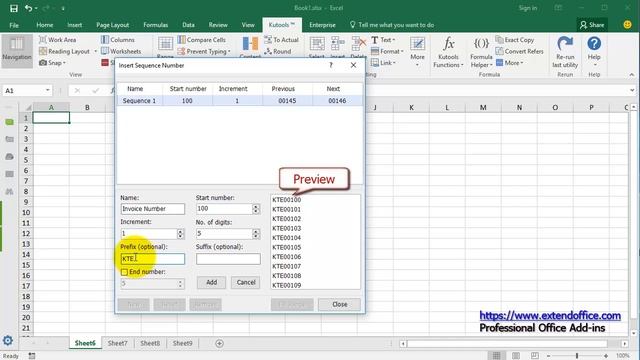640x360 pixels.
Task: Click Compare Cells icon
Action: click(x=181, y=40)
